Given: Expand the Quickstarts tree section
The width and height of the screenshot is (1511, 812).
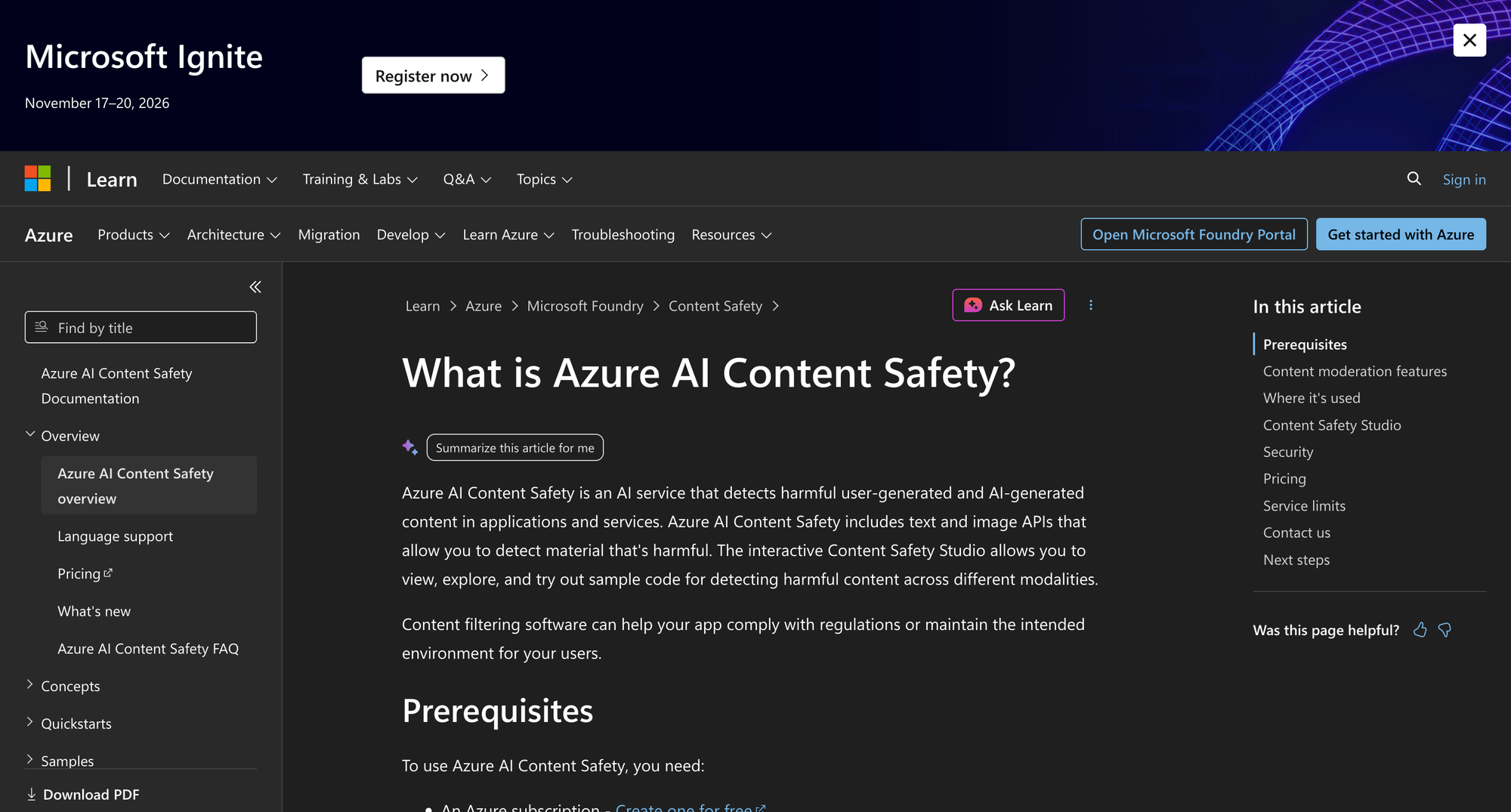Looking at the screenshot, I should 30,722.
